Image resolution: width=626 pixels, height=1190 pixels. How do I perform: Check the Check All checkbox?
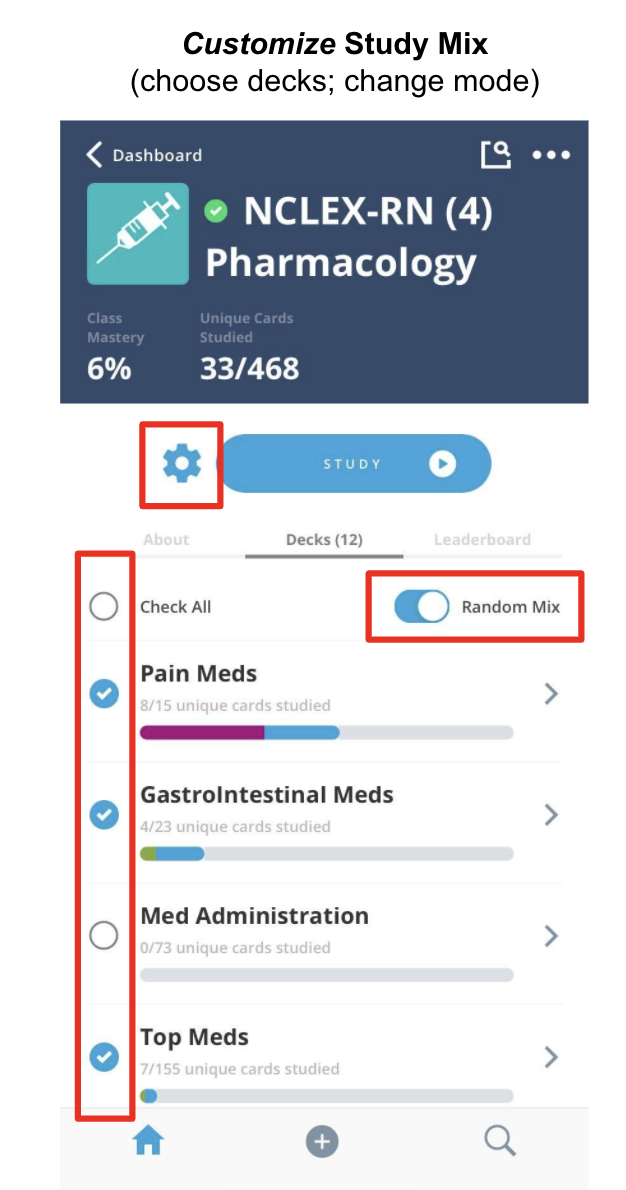click(x=104, y=606)
